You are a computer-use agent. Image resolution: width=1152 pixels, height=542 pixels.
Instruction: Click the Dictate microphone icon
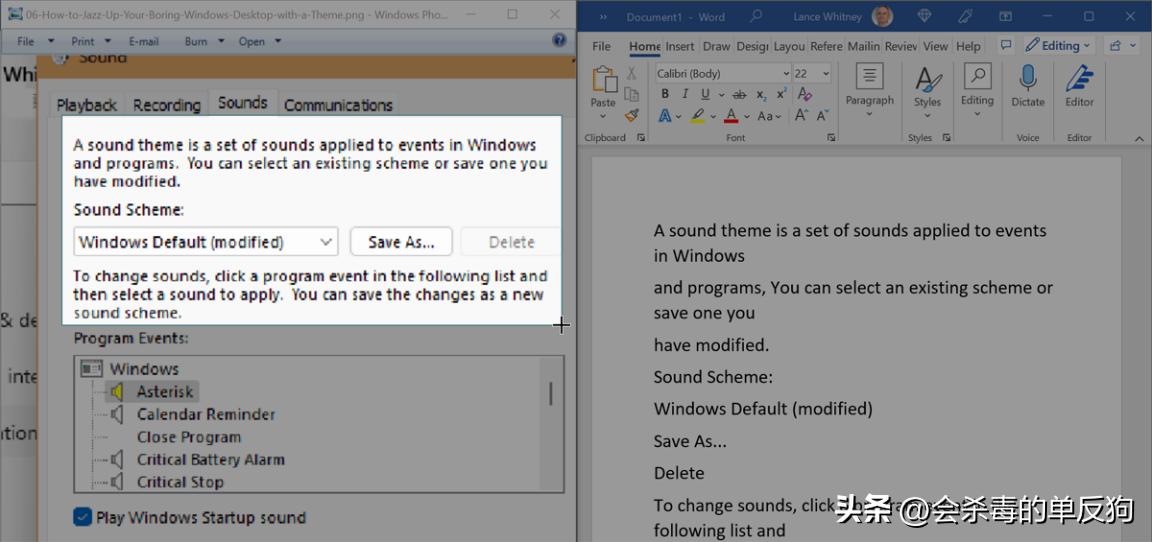[1027, 80]
